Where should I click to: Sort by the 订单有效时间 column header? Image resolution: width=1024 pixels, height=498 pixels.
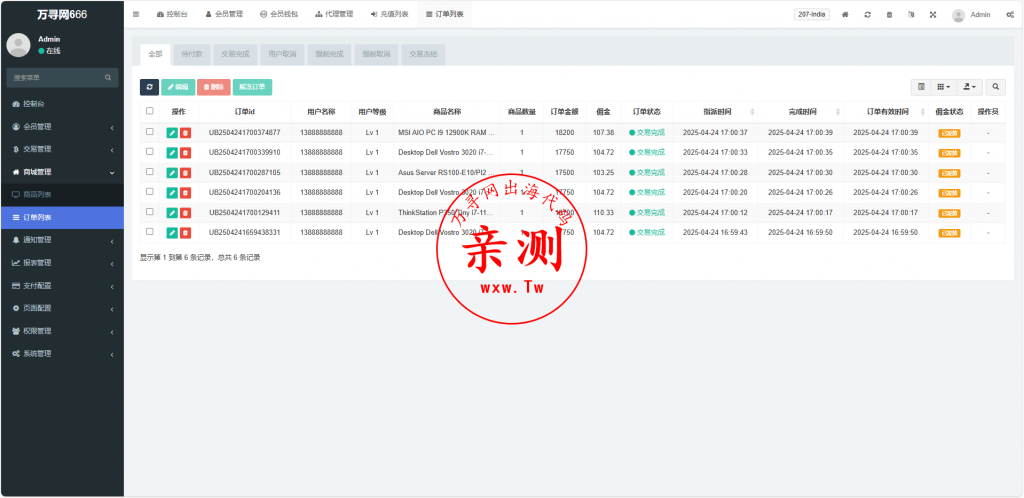(x=886, y=112)
